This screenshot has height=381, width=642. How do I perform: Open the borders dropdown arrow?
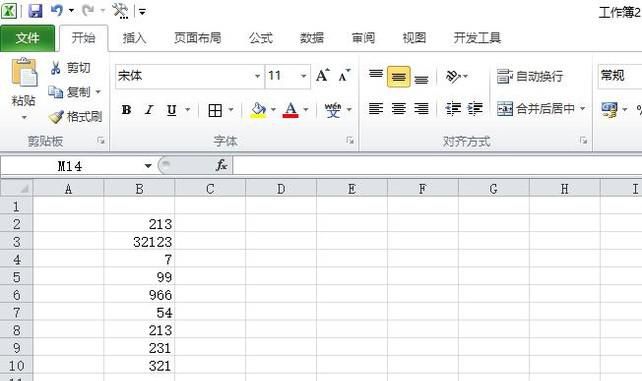tap(231, 110)
